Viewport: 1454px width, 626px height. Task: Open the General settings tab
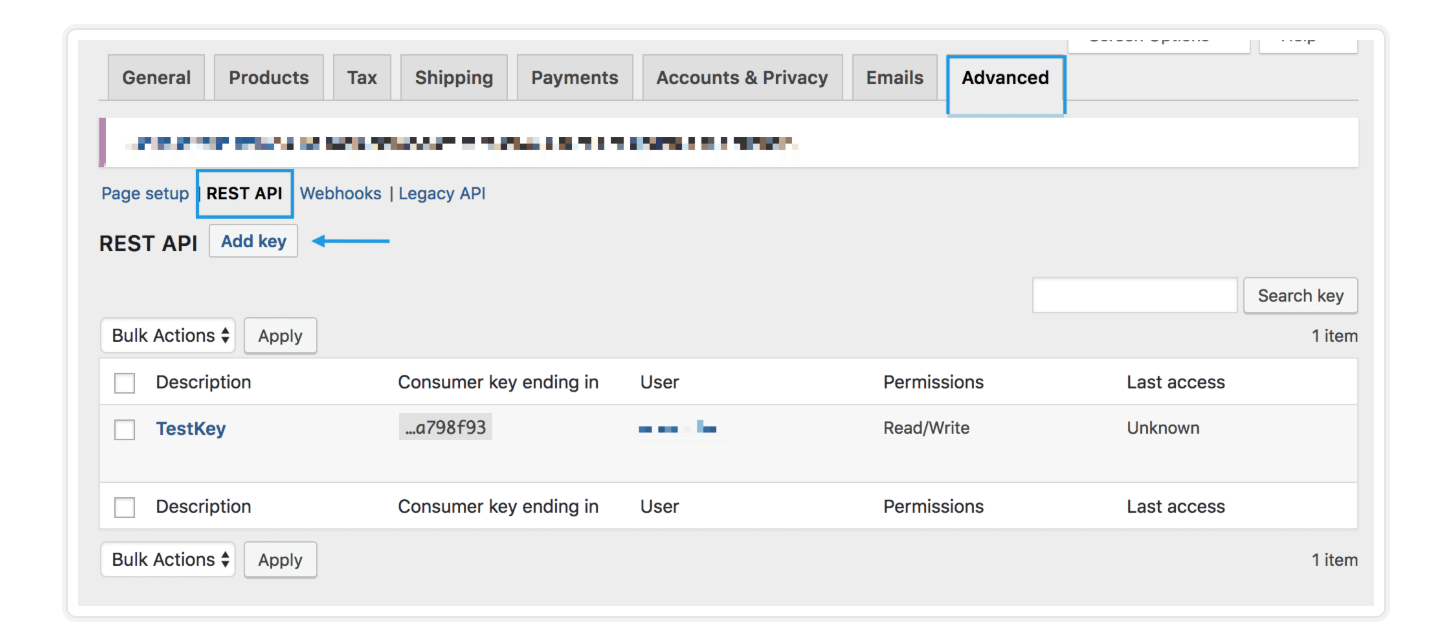[x=156, y=77]
